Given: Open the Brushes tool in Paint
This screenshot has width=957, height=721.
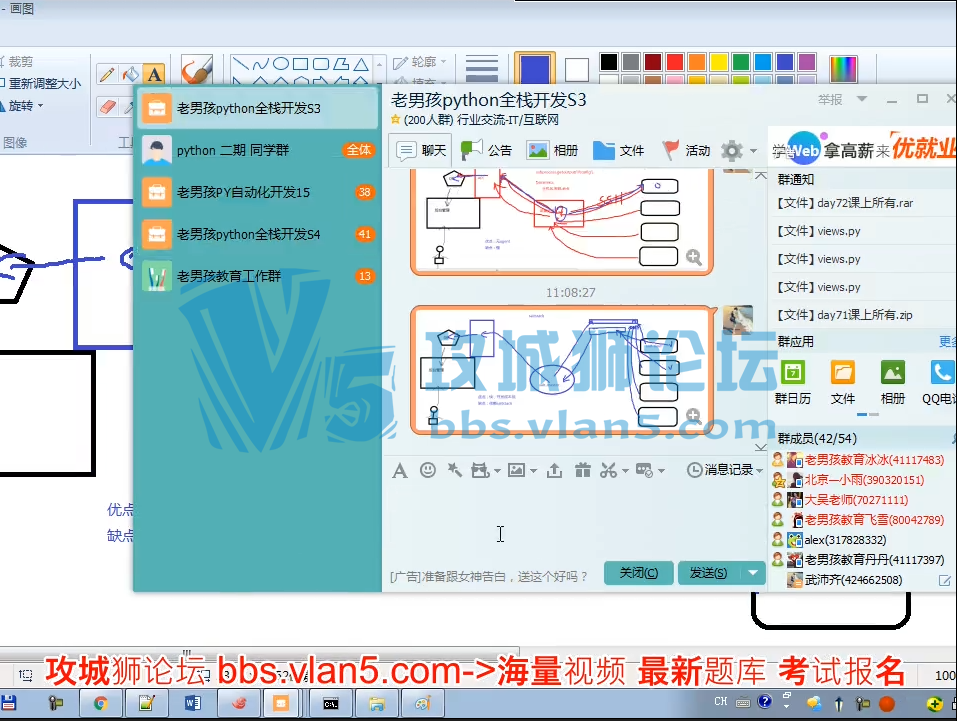Looking at the screenshot, I should click(x=197, y=70).
